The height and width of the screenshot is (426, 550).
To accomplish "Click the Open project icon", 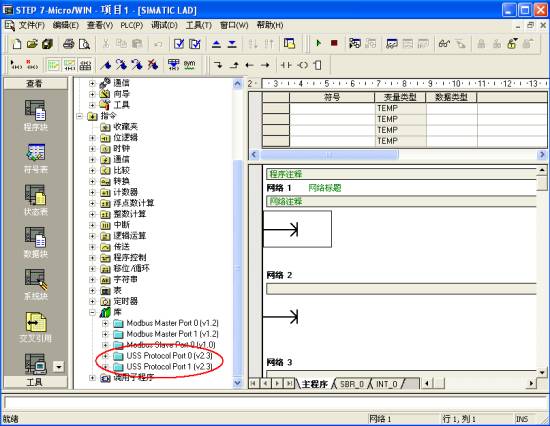I will tap(32, 44).
